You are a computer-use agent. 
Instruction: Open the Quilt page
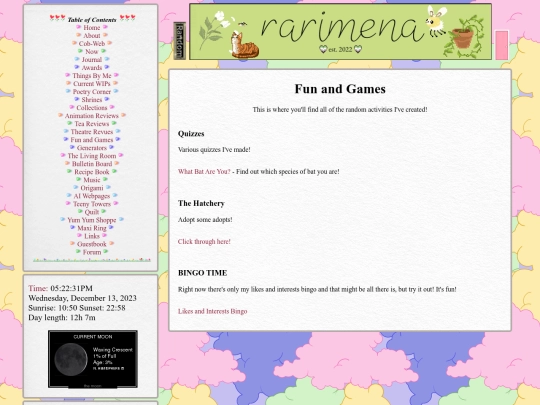click(92, 211)
